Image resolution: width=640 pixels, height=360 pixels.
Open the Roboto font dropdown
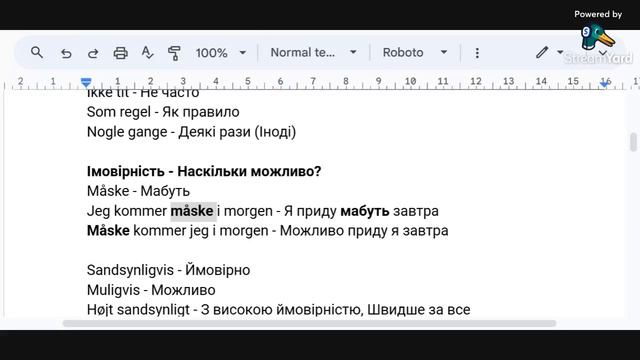pyautogui.click(x=415, y=53)
